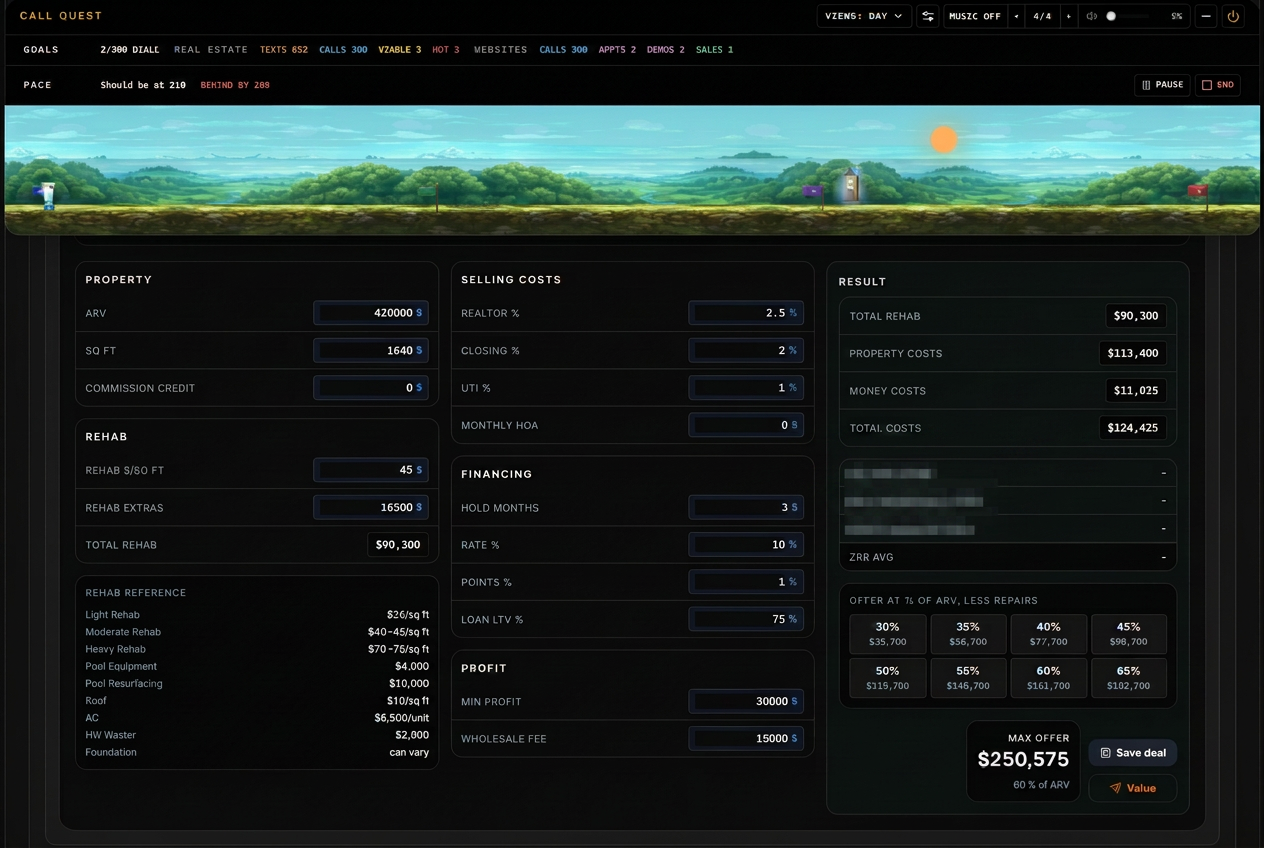Click the $250,575 max offer amount
This screenshot has width=1264, height=848.
coord(1023,760)
